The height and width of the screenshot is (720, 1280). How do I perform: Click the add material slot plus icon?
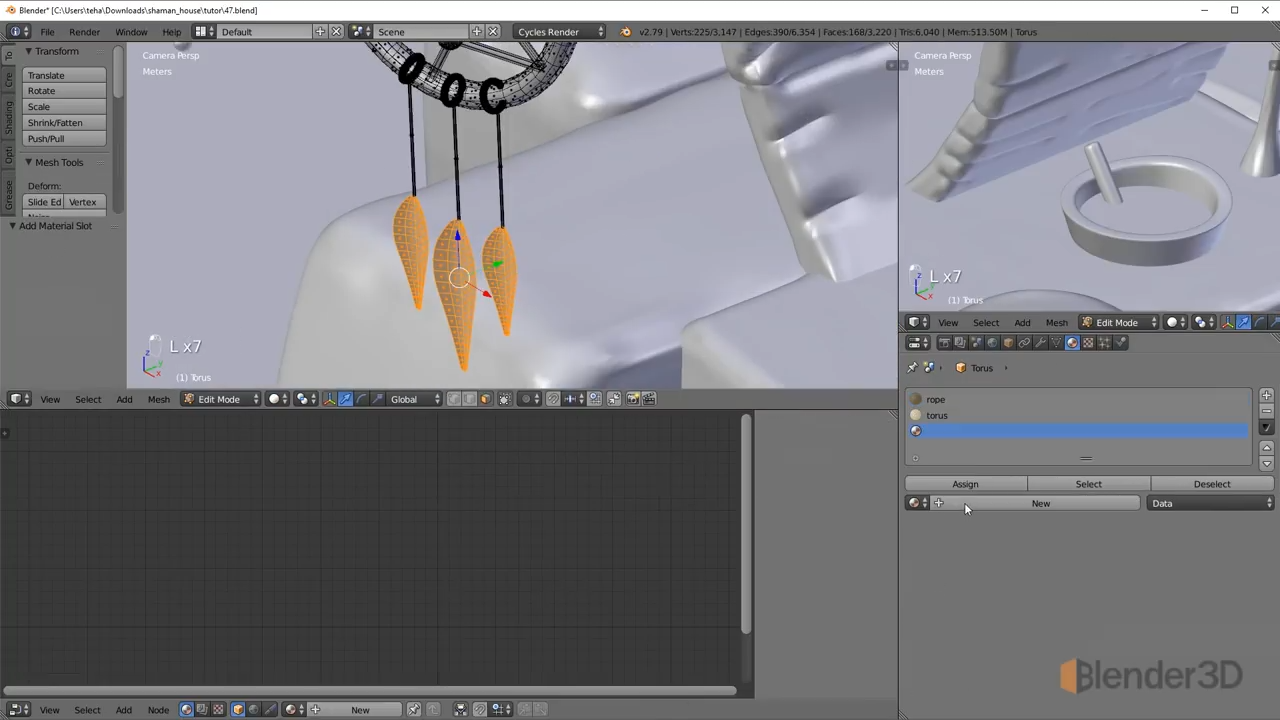[x=1266, y=395]
